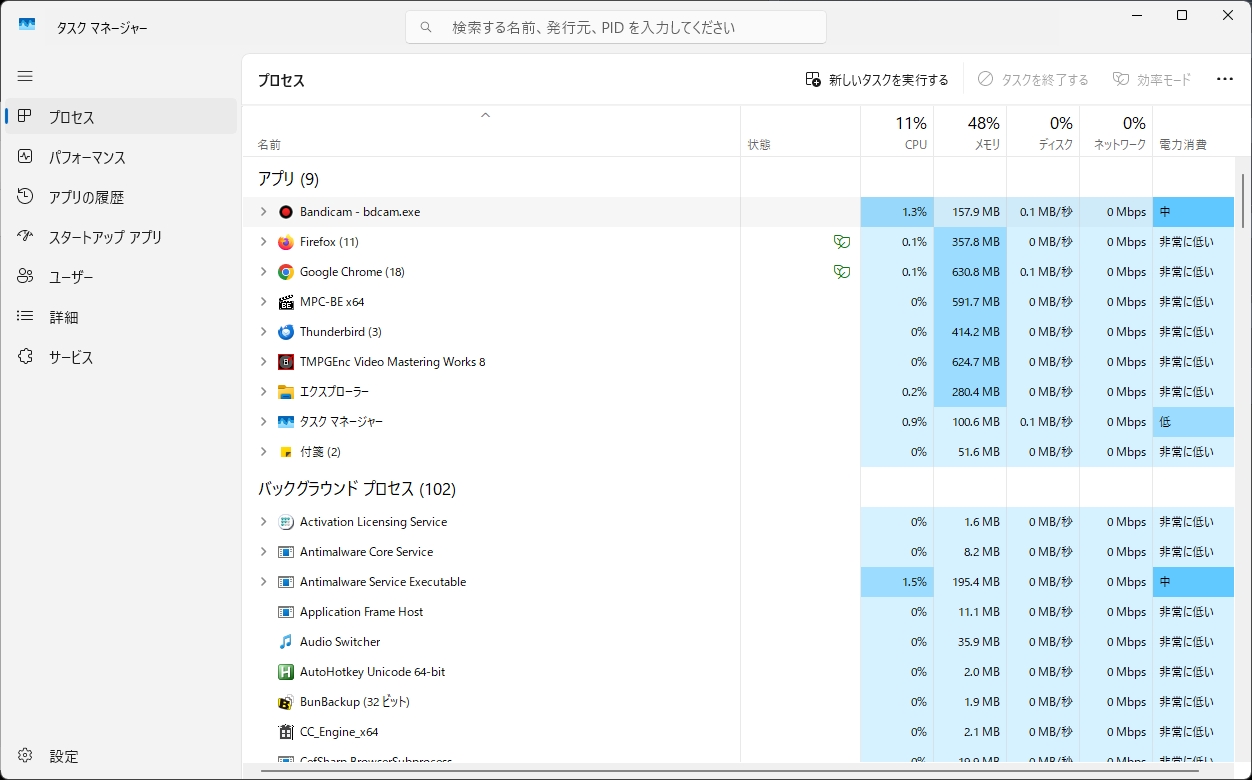1252x780 pixels.
Task: Click the タスク マネージャー process row icon
Action: tap(285, 422)
